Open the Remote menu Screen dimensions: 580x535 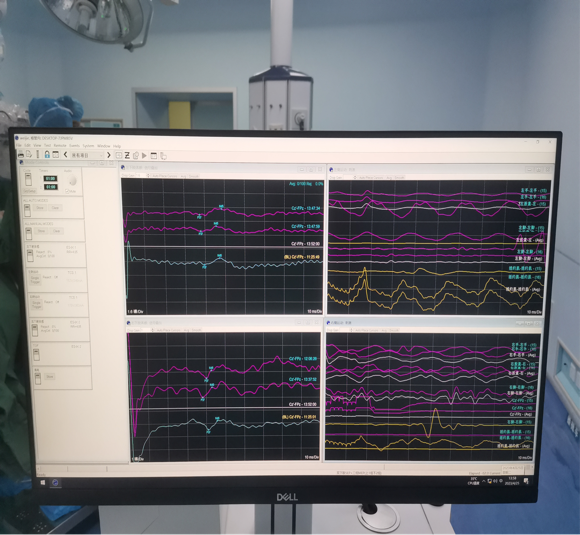(x=60, y=146)
